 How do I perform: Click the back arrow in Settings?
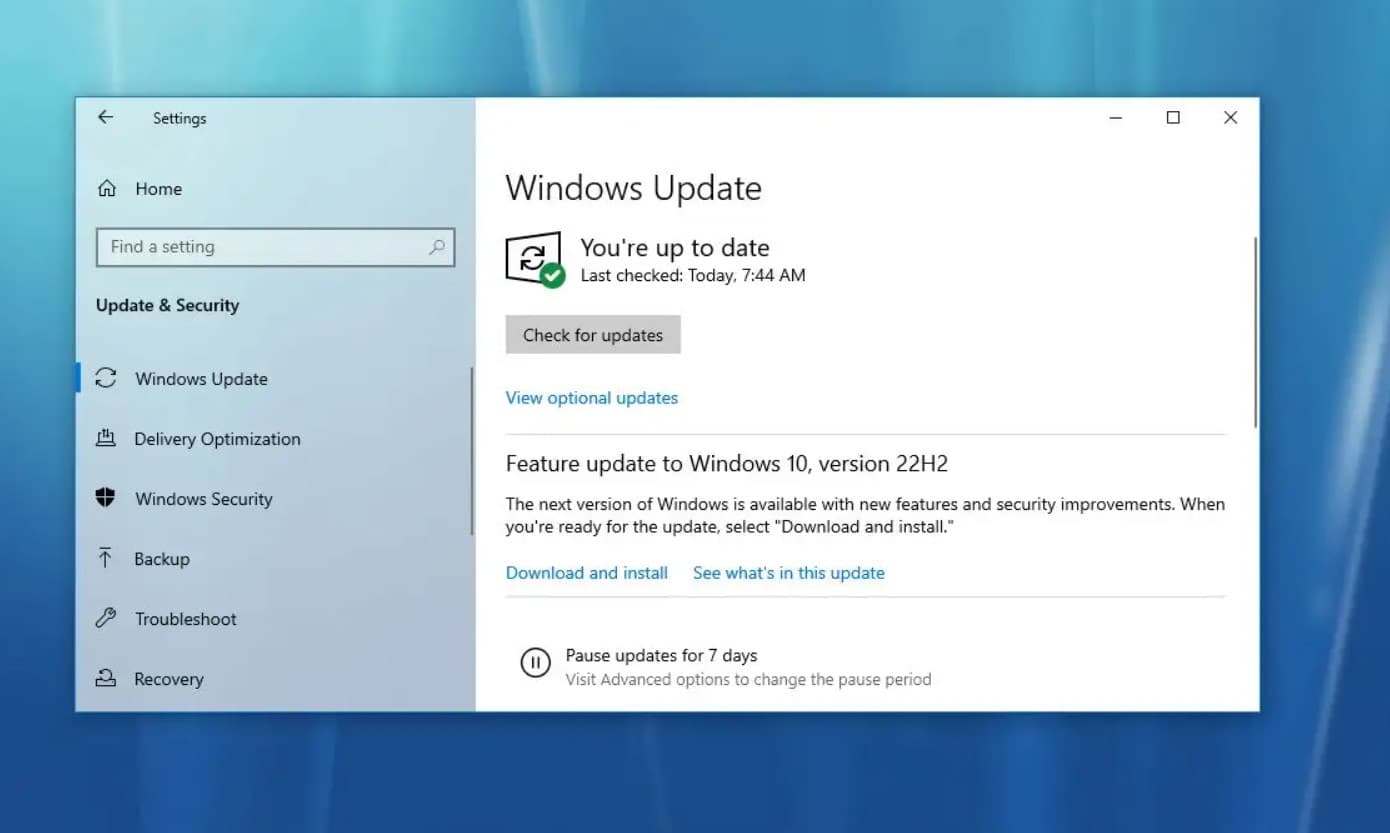[x=105, y=117]
